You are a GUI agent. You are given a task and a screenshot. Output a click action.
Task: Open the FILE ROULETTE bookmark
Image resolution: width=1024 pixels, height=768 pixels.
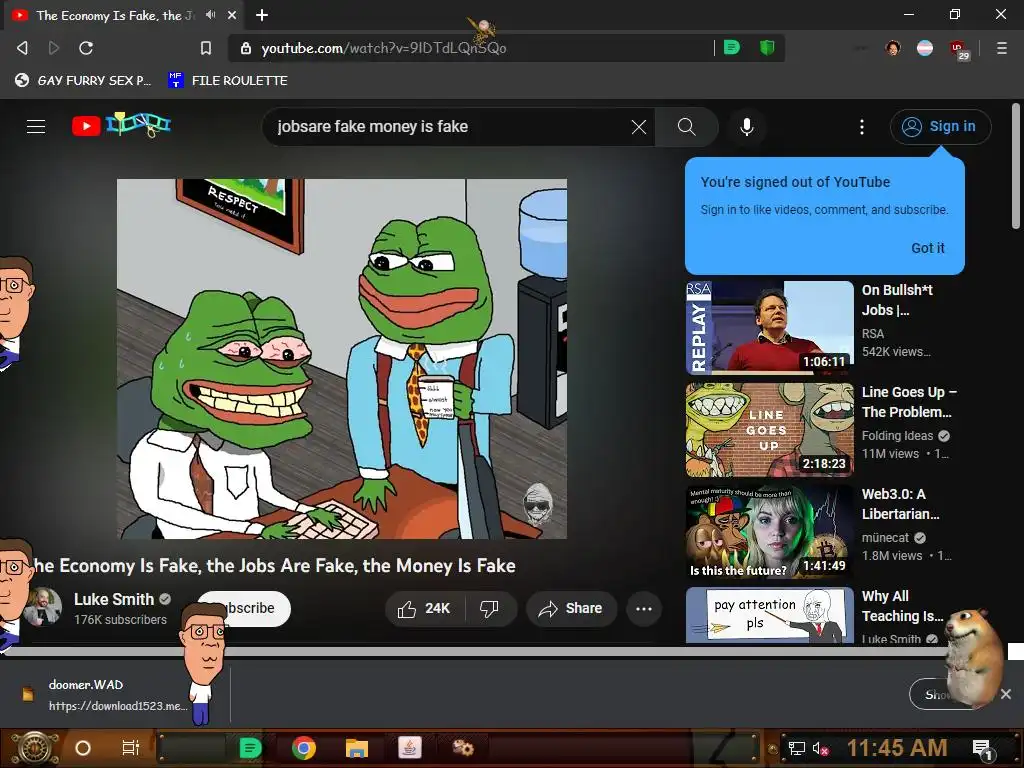pyautogui.click(x=228, y=80)
